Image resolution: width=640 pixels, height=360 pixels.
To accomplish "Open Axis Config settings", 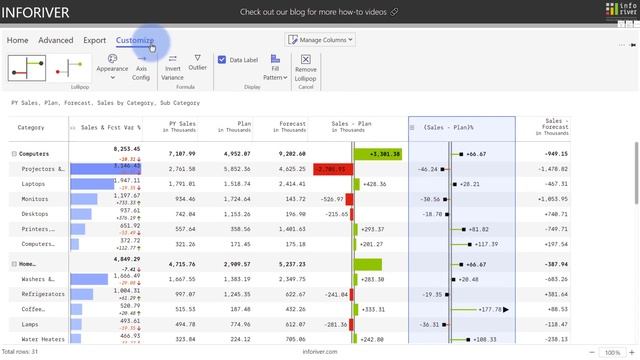I will 141,68.
